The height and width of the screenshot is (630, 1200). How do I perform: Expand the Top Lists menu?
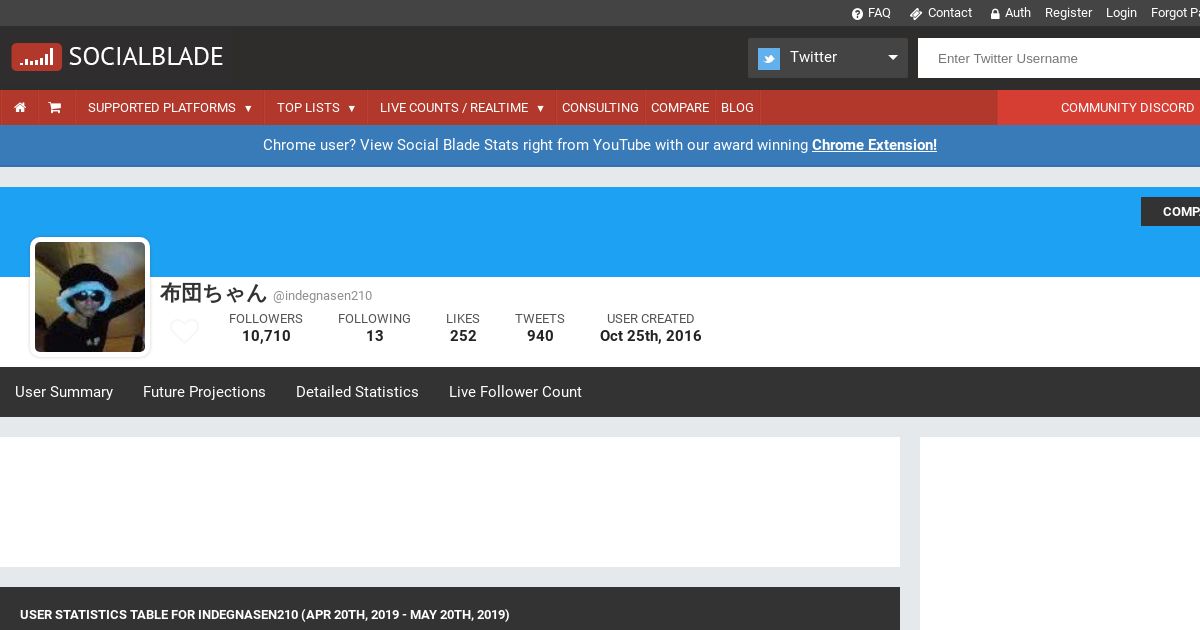(x=316, y=107)
